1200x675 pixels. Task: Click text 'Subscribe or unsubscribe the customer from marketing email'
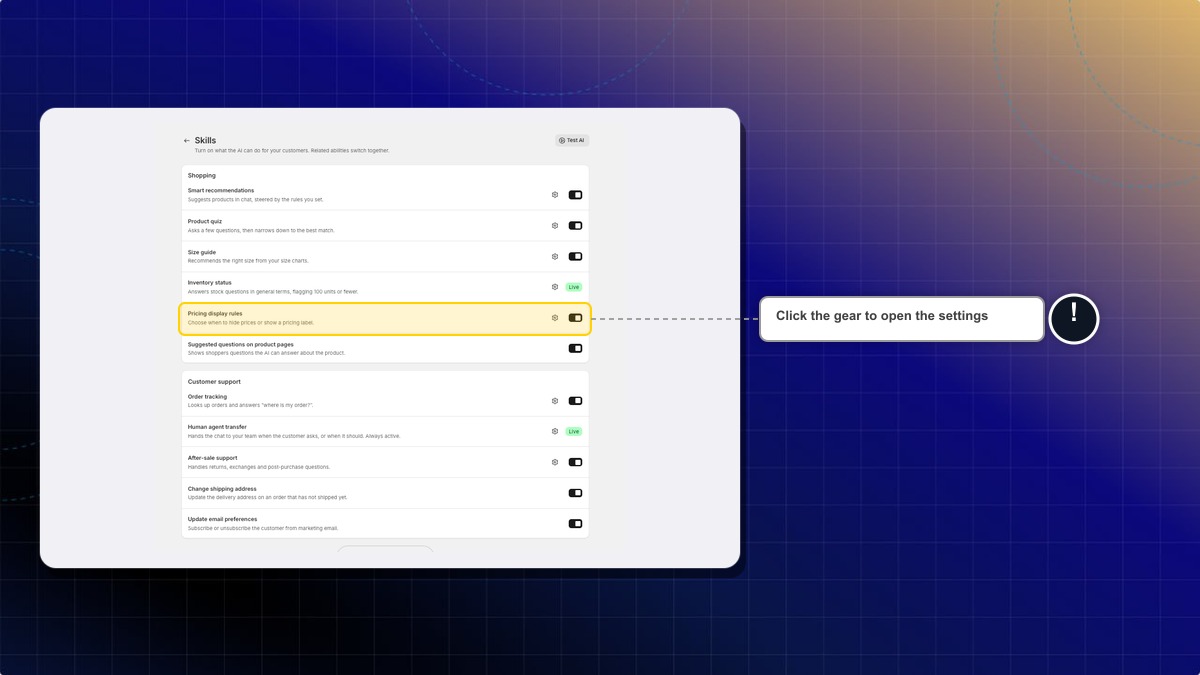pyautogui.click(x=263, y=528)
